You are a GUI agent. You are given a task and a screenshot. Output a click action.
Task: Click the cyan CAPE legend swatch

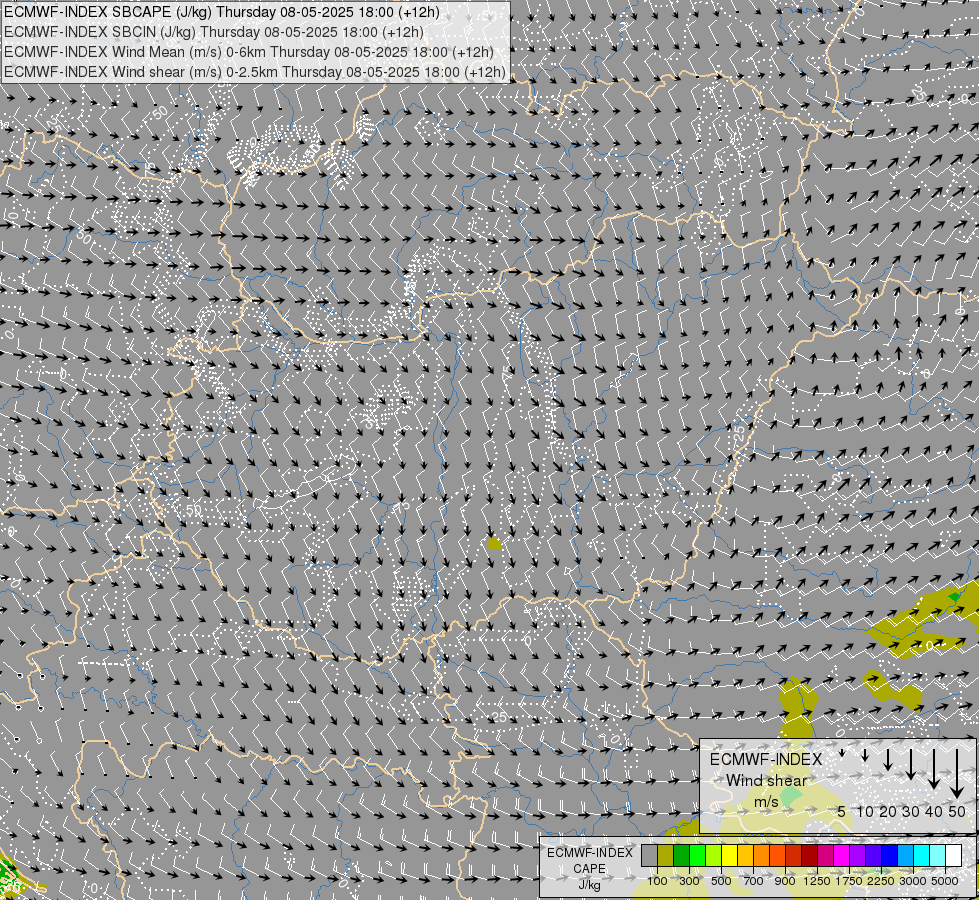pyautogui.click(x=922, y=856)
